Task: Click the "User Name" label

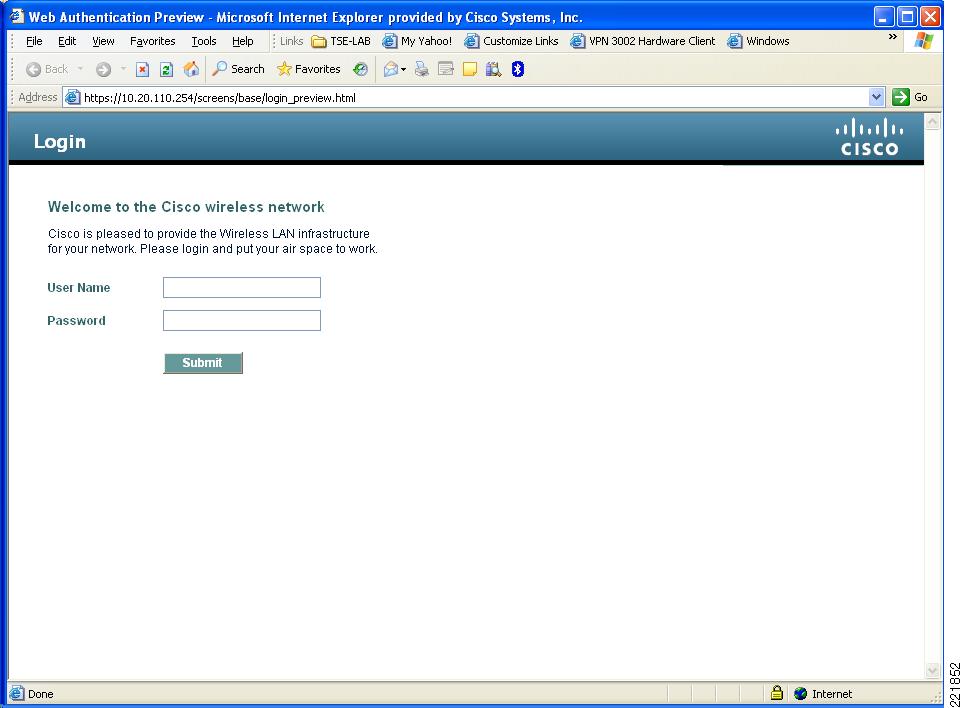Action: [x=78, y=287]
